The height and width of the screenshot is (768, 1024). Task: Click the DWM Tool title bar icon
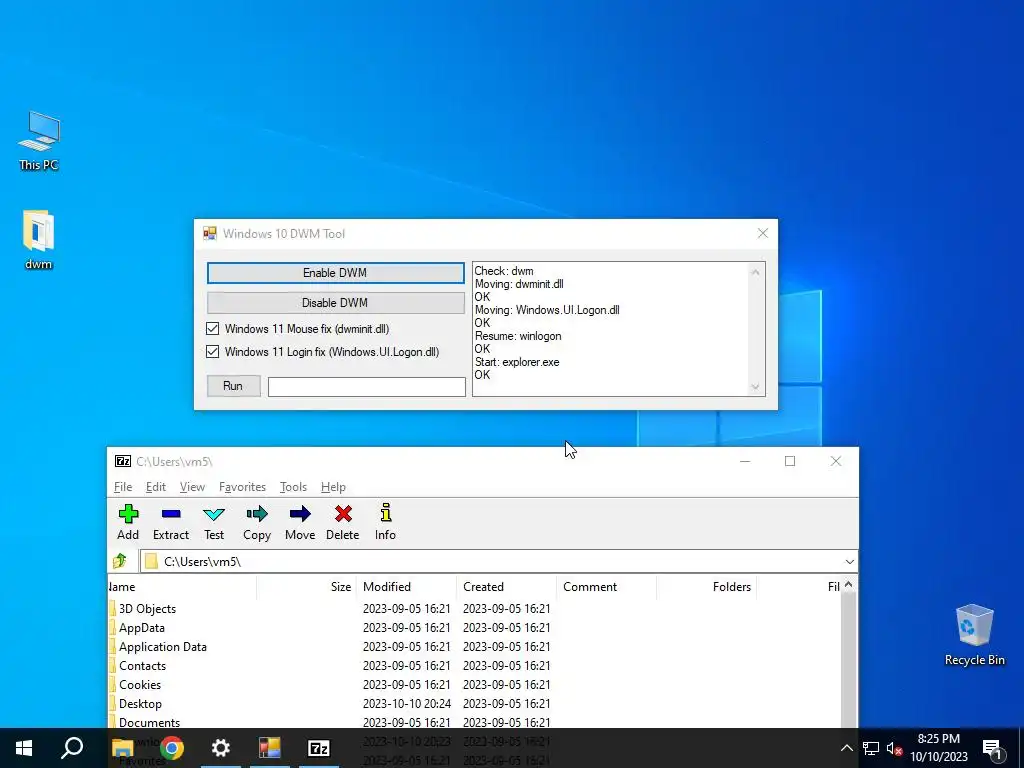pyautogui.click(x=210, y=233)
